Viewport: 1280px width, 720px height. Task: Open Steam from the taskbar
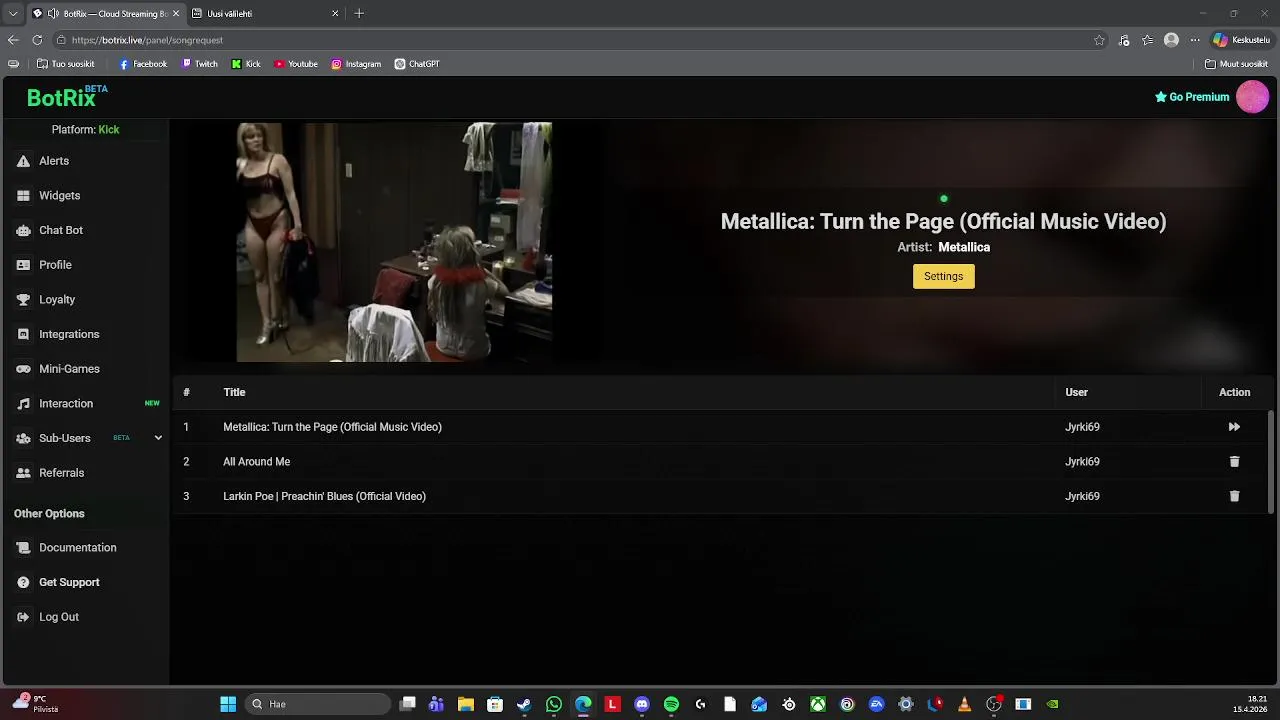(524, 704)
